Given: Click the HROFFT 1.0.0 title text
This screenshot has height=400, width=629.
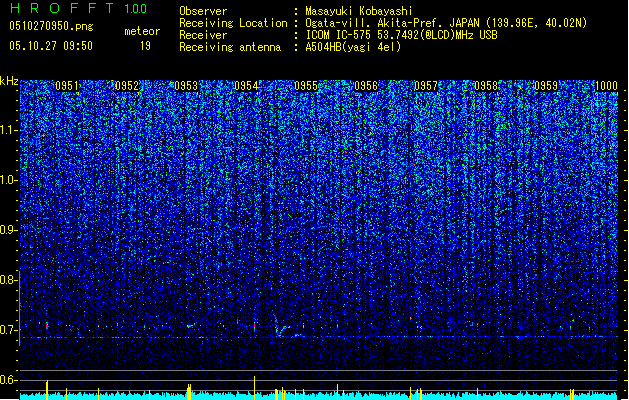Looking at the screenshot, I should [x=79, y=8].
